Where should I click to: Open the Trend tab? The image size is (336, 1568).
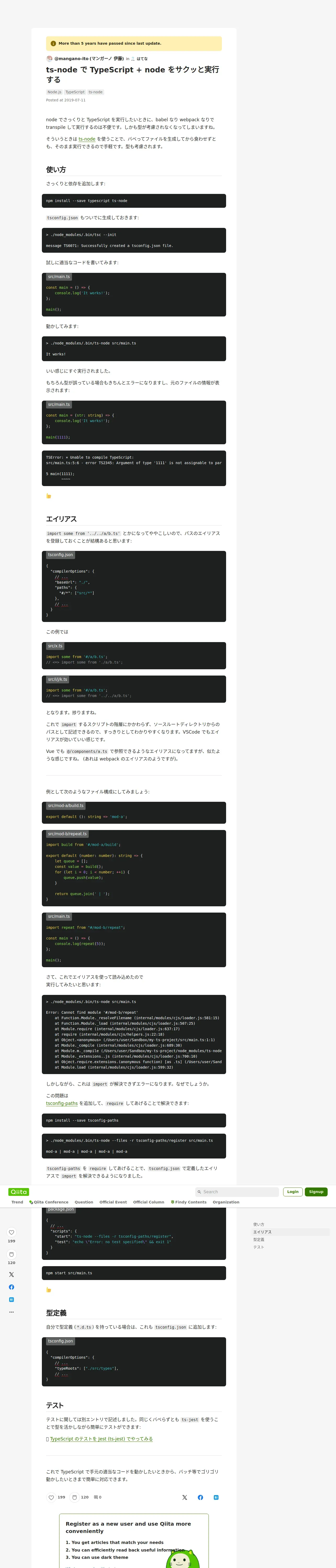click(x=17, y=1202)
